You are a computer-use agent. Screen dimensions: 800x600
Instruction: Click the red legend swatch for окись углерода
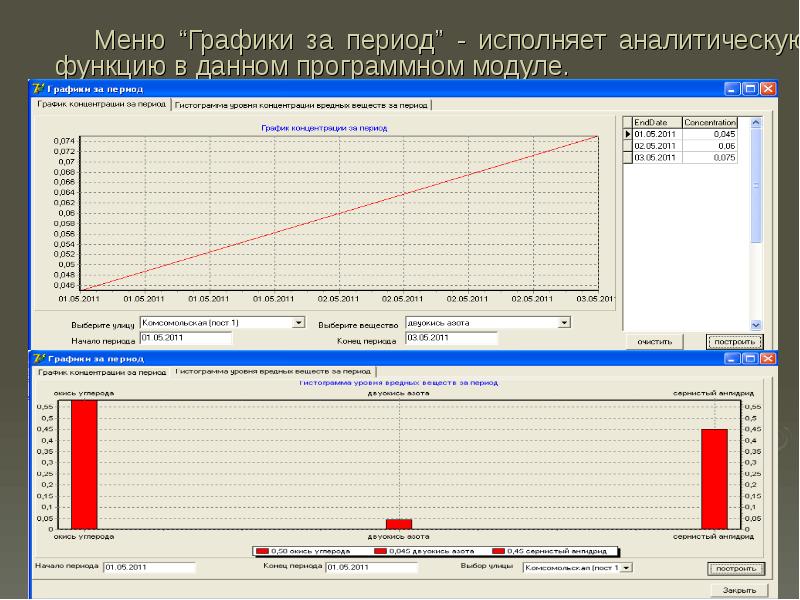(x=263, y=551)
